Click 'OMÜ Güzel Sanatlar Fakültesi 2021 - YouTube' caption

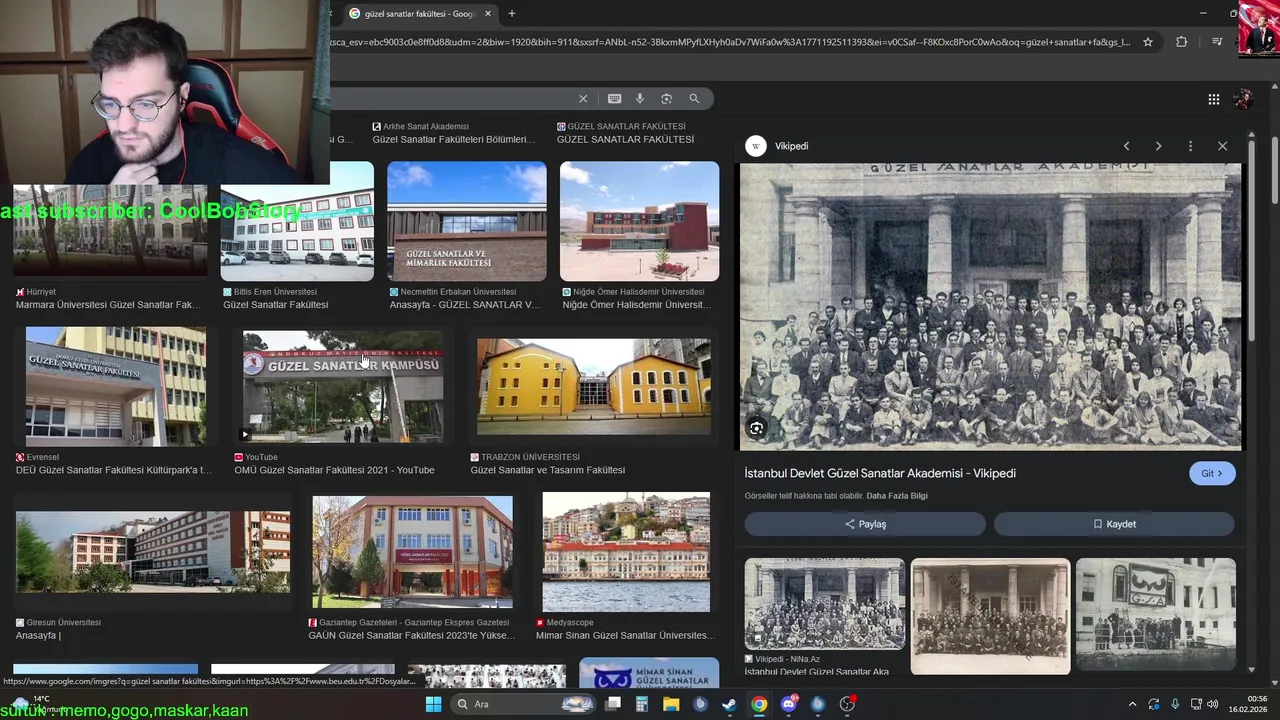point(334,470)
